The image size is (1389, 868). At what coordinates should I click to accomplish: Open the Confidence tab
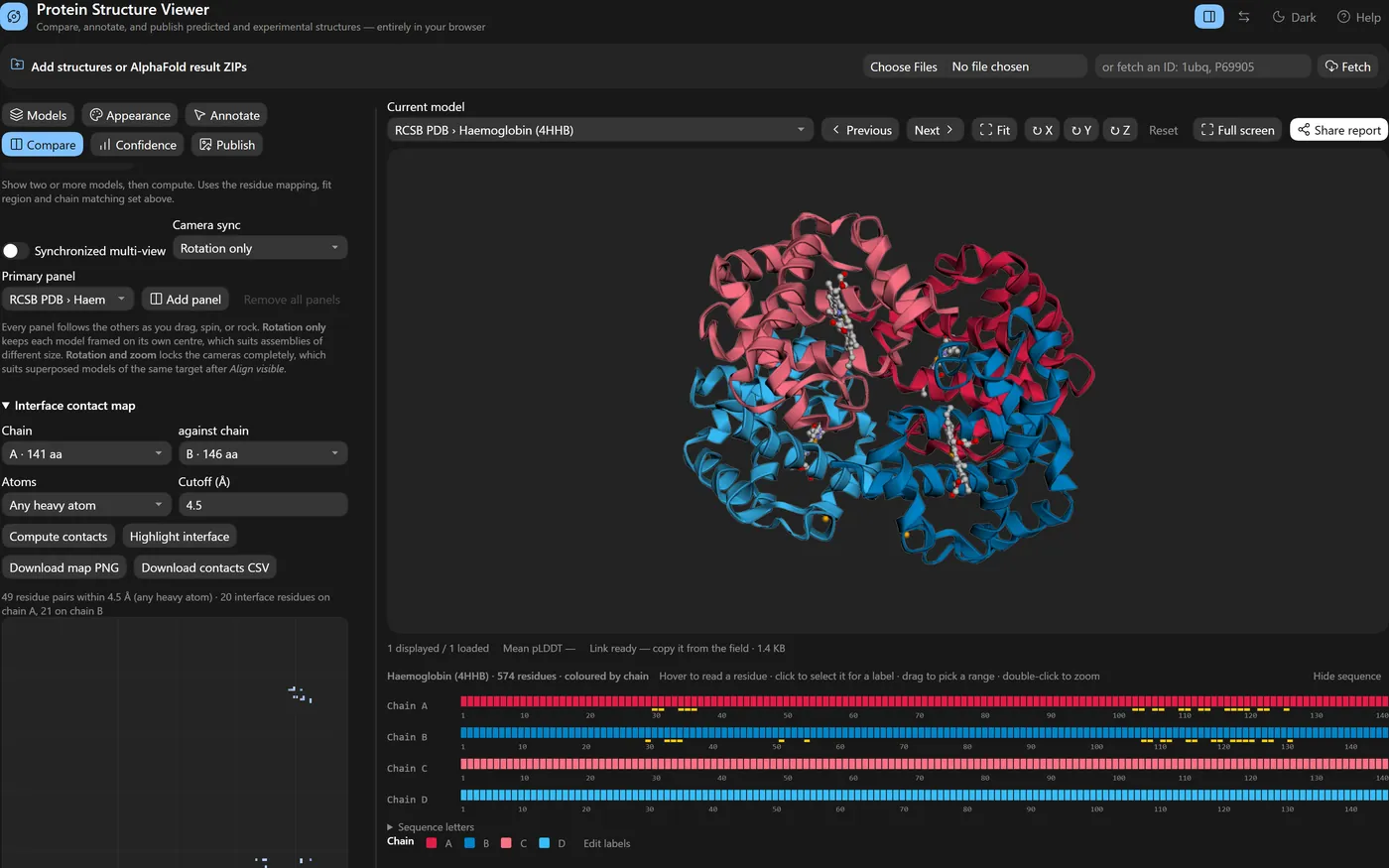point(138,145)
